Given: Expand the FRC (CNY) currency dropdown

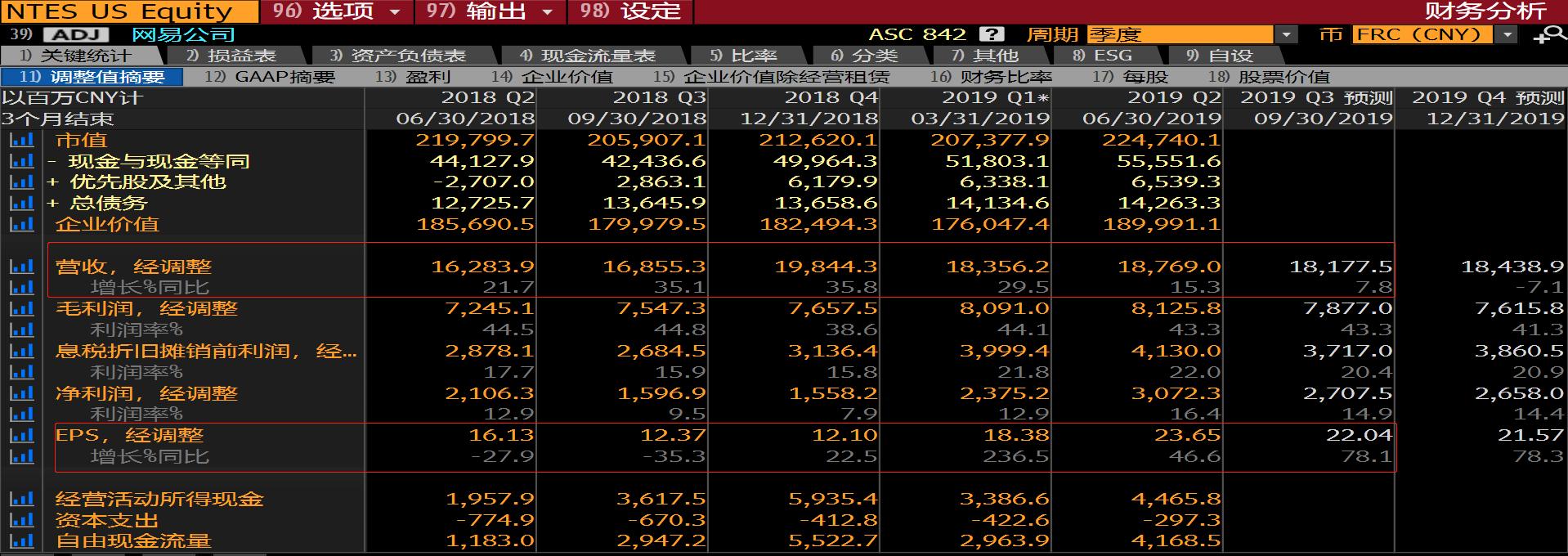Looking at the screenshot, I should tap(1506, 34).
